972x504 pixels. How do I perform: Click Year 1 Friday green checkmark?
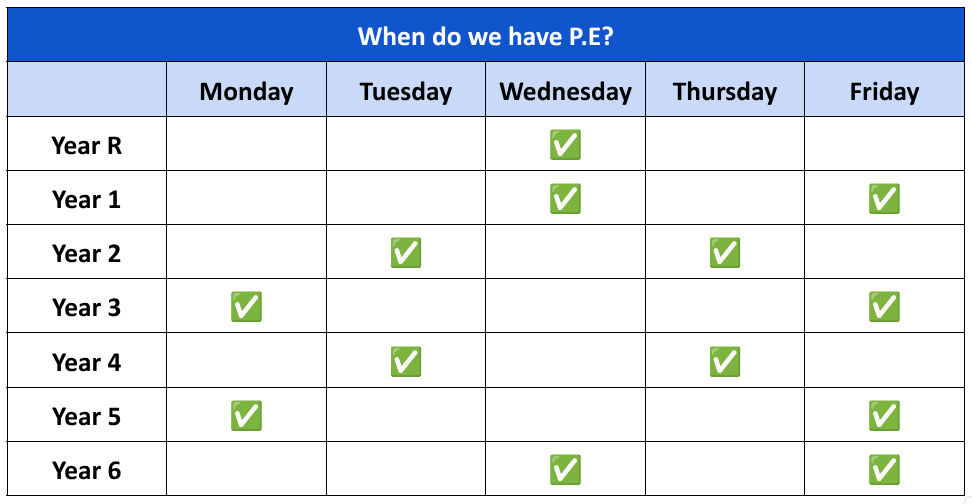point(884,198)
